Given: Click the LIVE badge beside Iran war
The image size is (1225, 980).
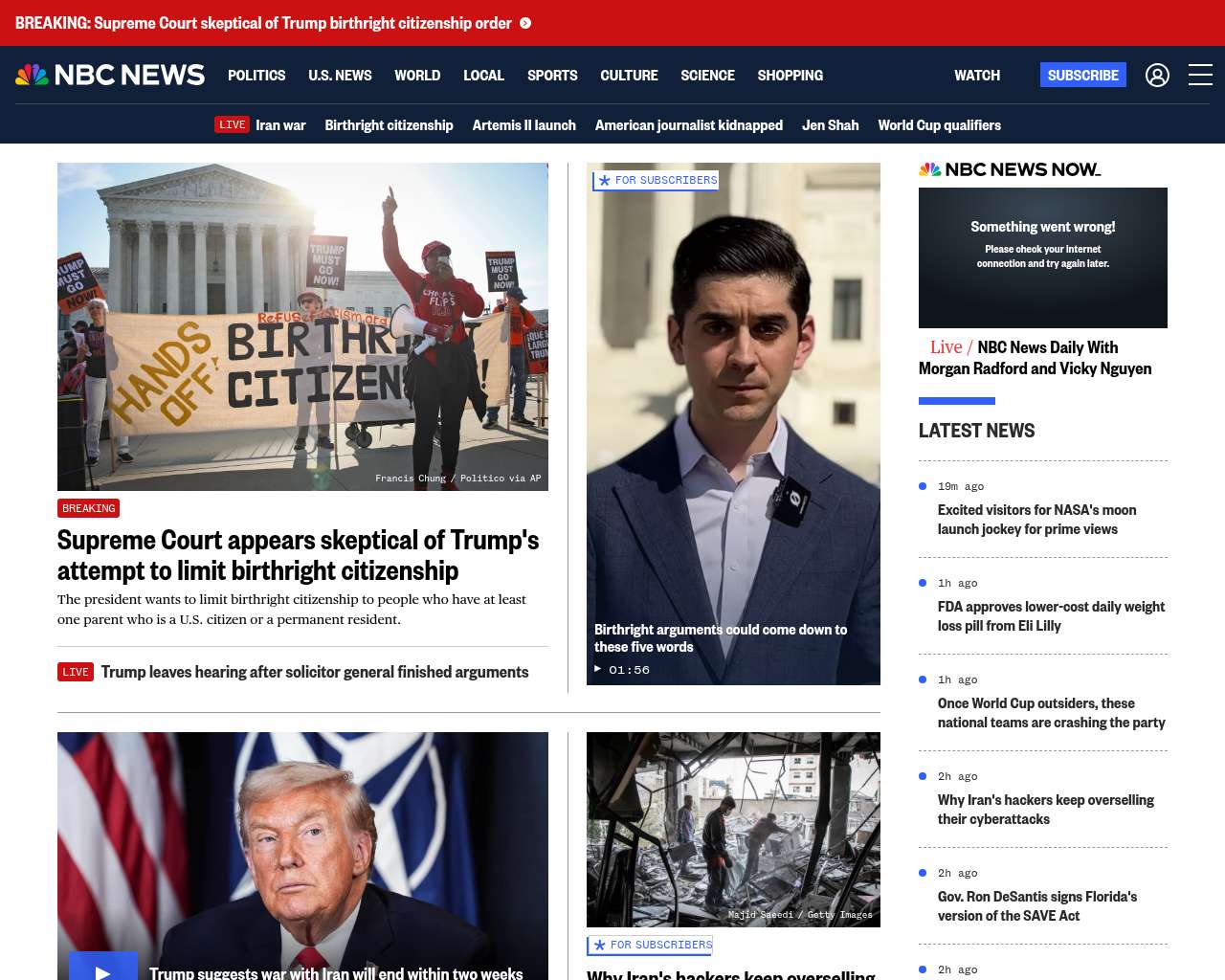Looking at the screenshot, I should click(232, 124).
